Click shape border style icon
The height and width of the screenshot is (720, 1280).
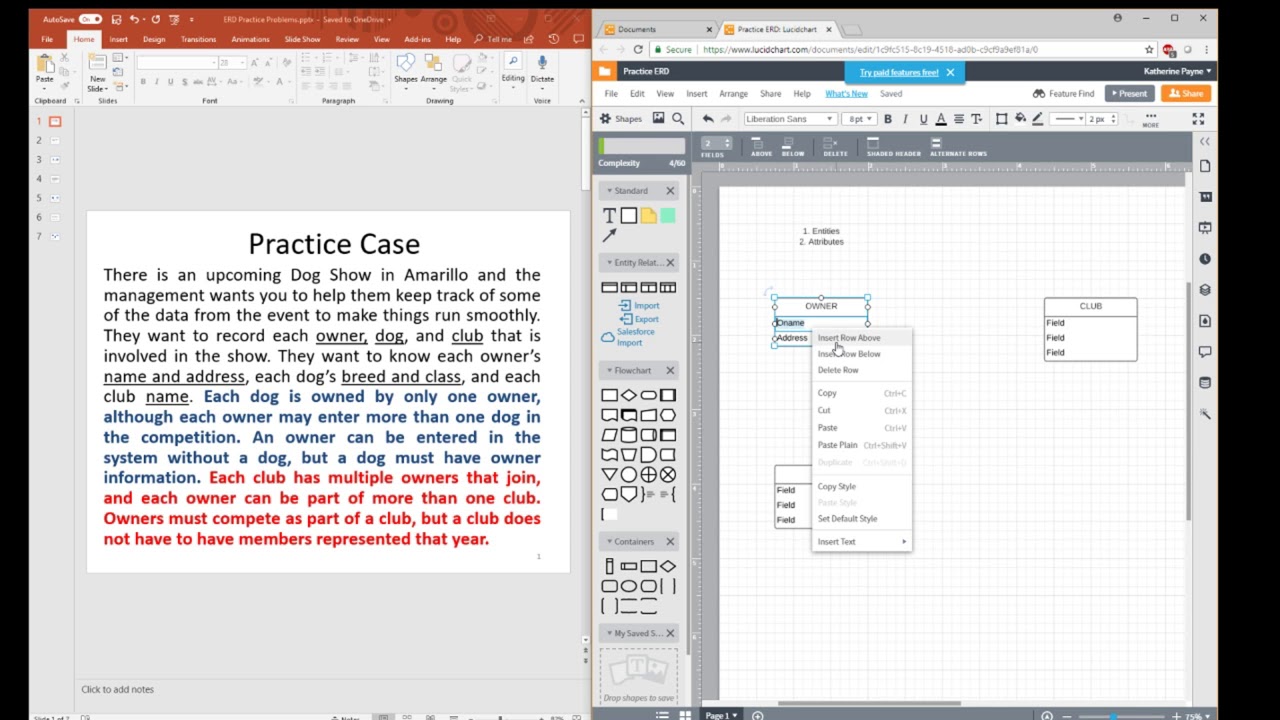click(1001, 119)
